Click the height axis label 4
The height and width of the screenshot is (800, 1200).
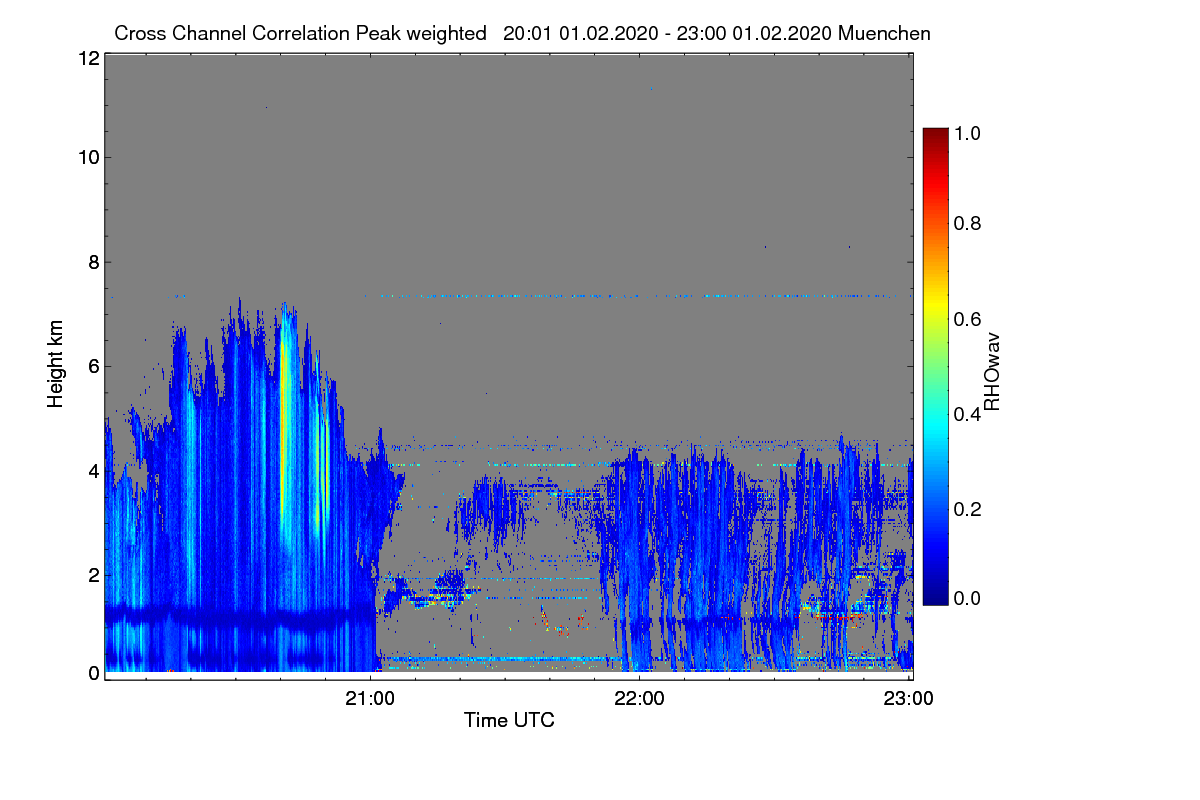point(94,470)
